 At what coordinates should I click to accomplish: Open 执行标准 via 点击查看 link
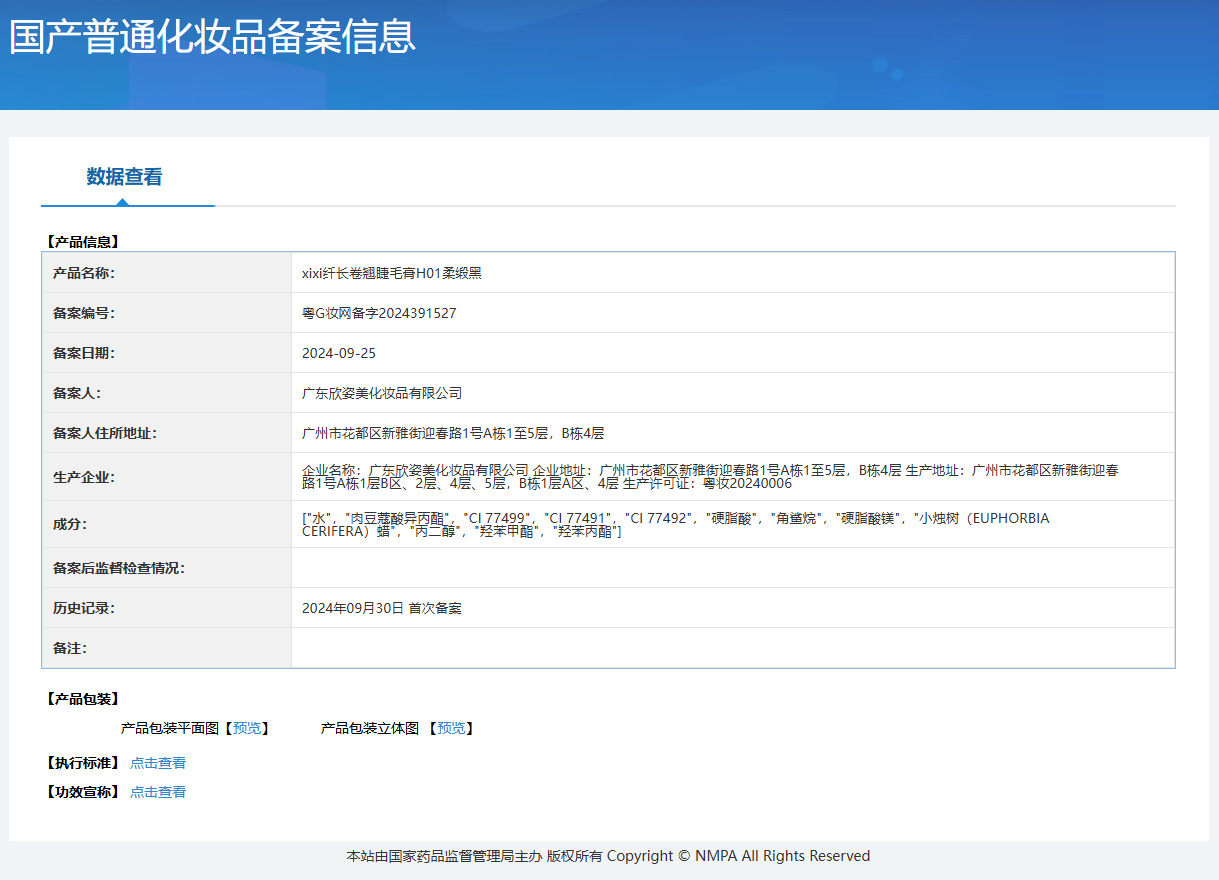158,762
